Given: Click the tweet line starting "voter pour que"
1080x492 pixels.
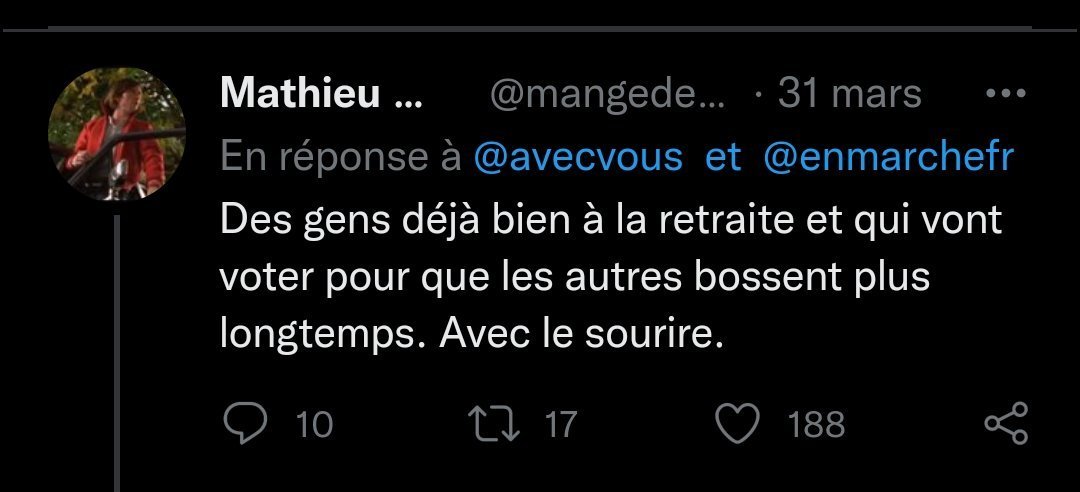Looking at the screenshot, I should (575, 278).
